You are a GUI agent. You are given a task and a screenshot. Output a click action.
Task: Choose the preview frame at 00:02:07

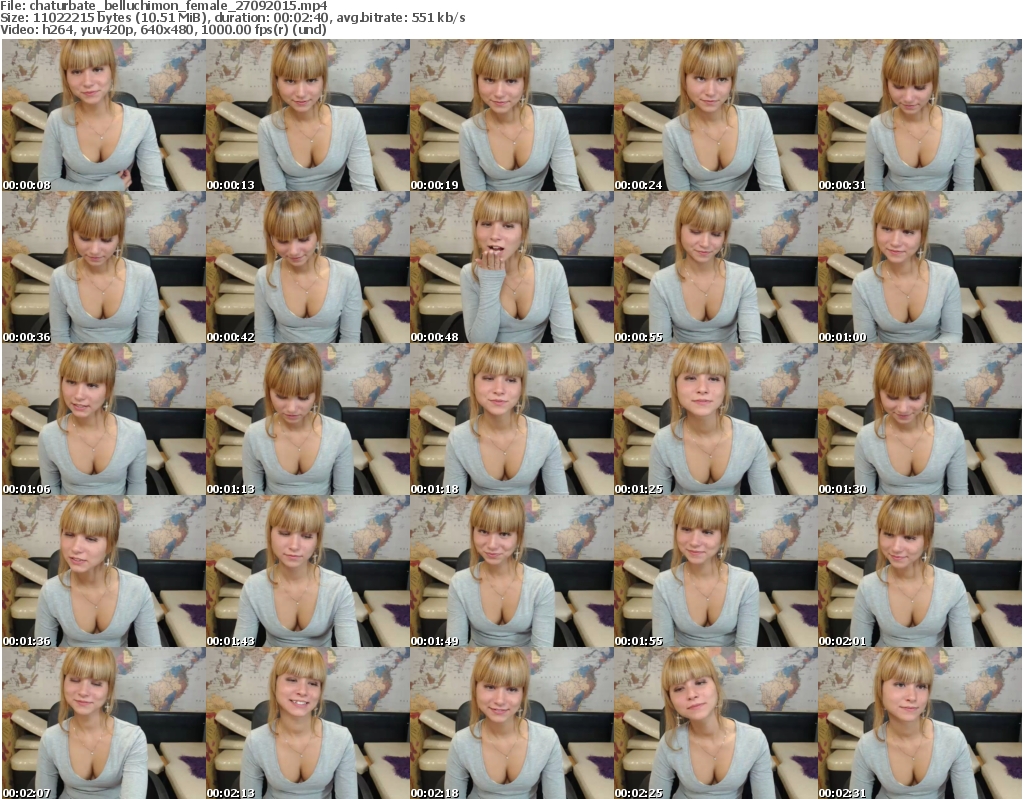(x=104, y=723)
